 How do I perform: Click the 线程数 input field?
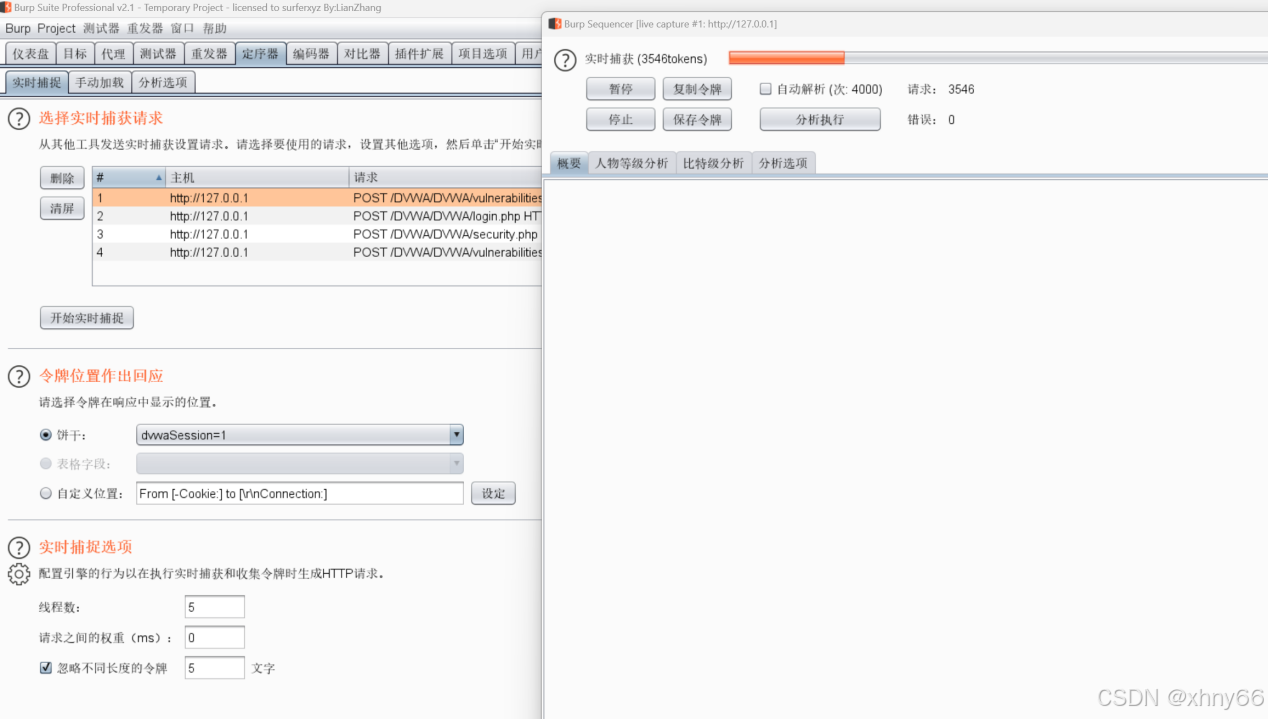[215, 607]
